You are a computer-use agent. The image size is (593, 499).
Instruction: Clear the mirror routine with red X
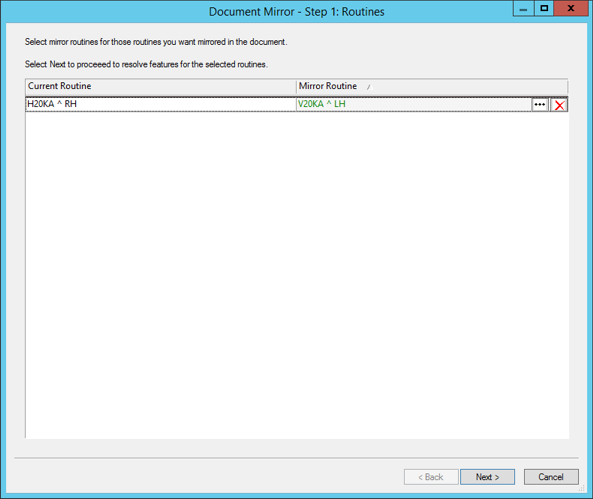point(559,105)
